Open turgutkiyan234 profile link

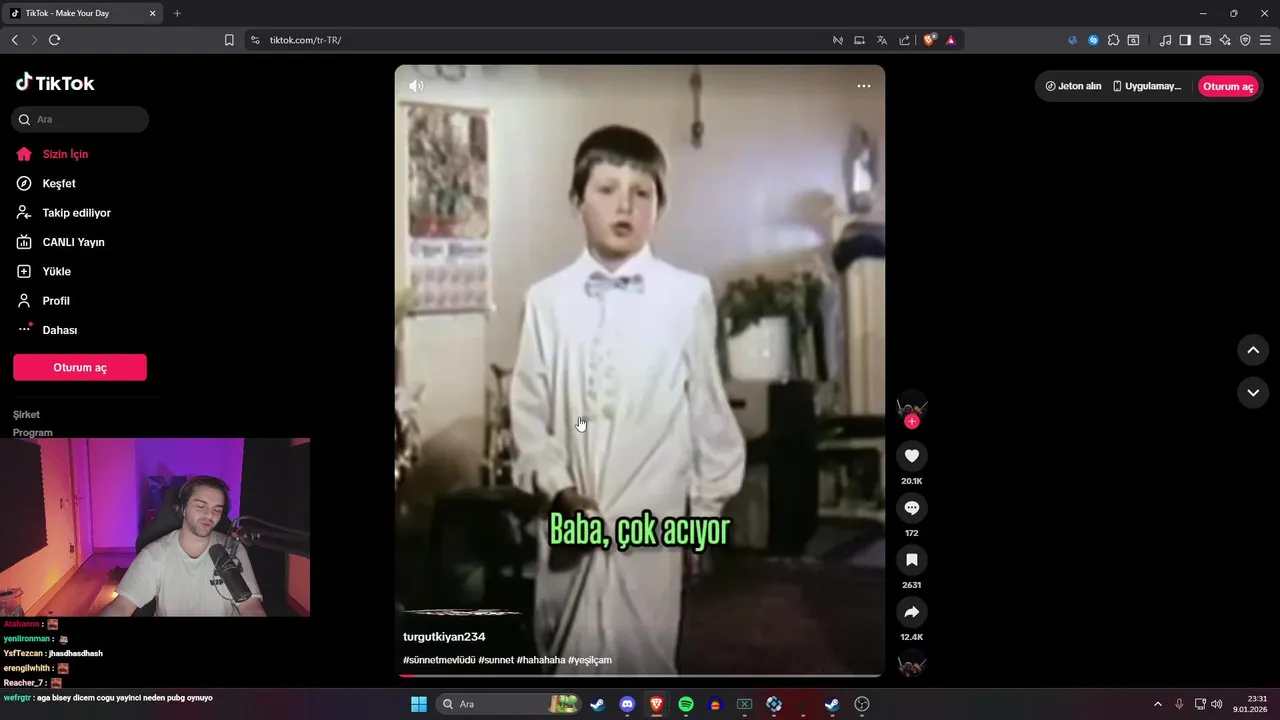click(444, 637)
